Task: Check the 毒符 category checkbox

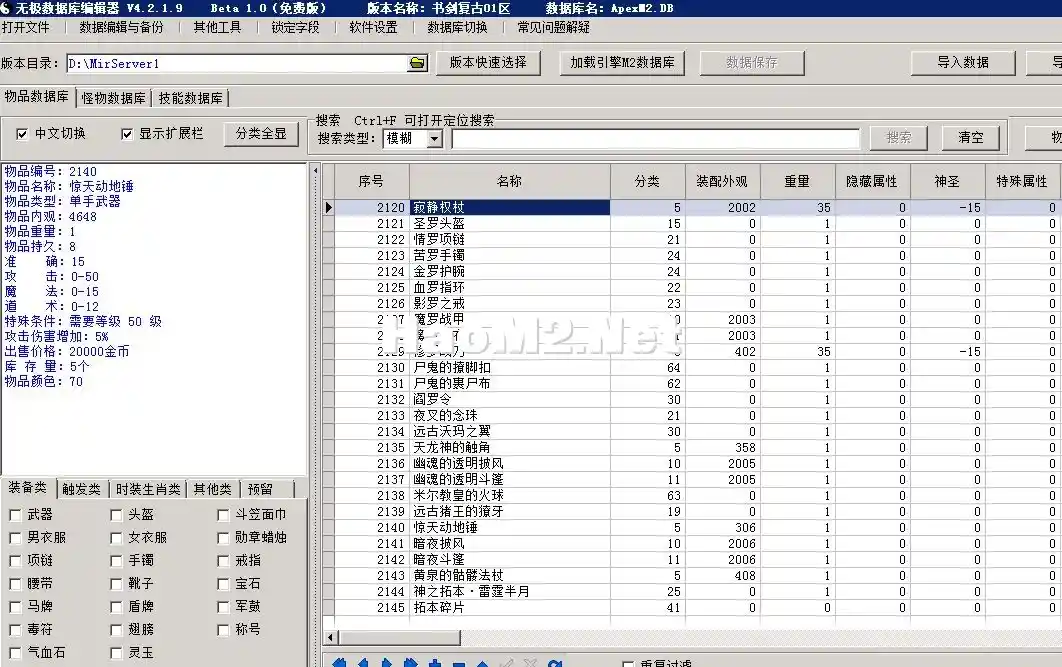Action: pos(15,630)
